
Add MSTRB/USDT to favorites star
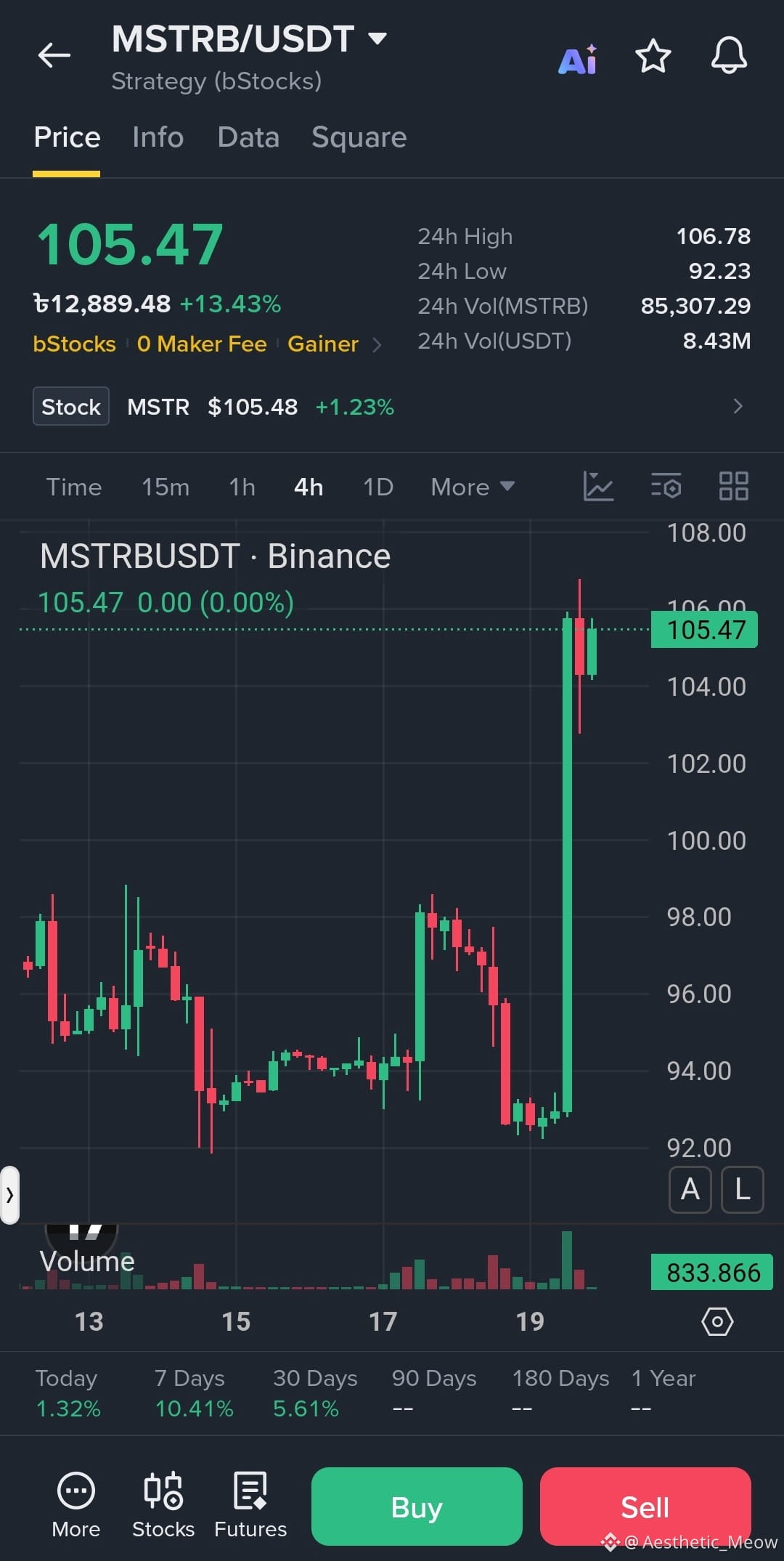point(653,56)
